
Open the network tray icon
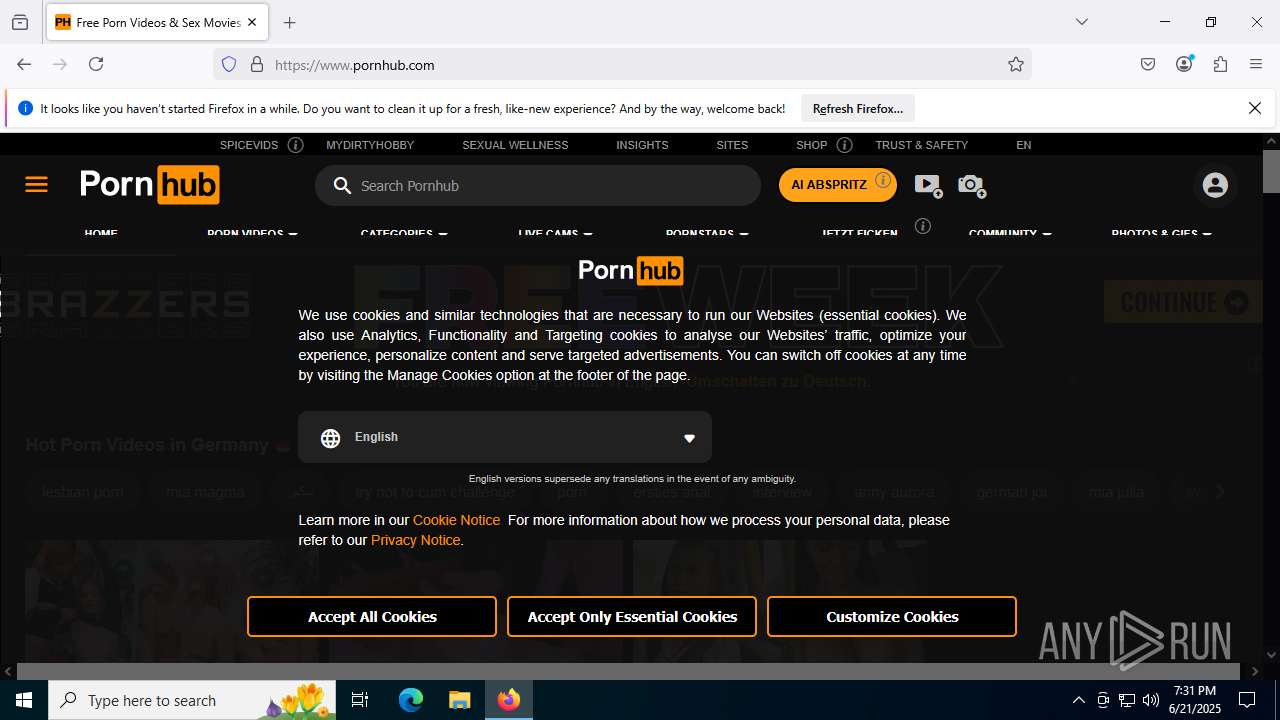point(1127,700)
